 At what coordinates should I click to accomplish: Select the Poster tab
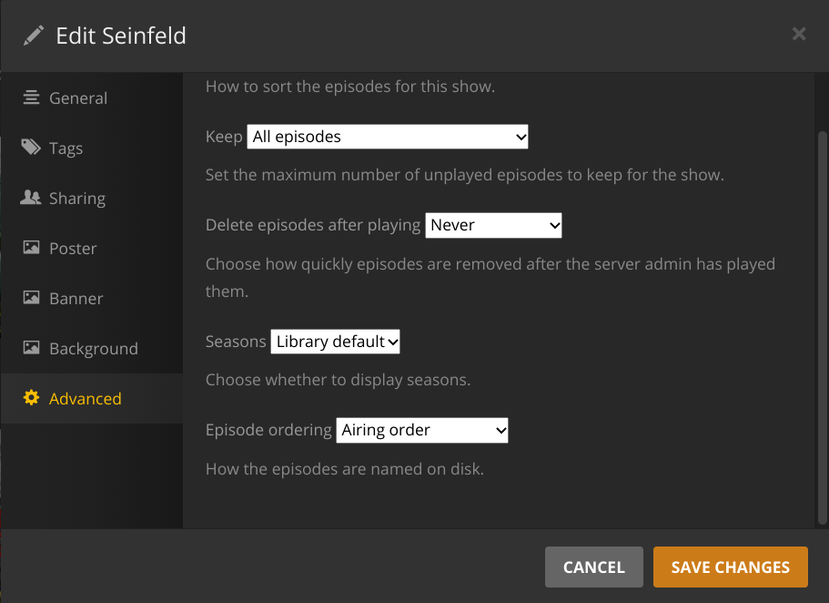pyautogui.click(x=73, y=248)
